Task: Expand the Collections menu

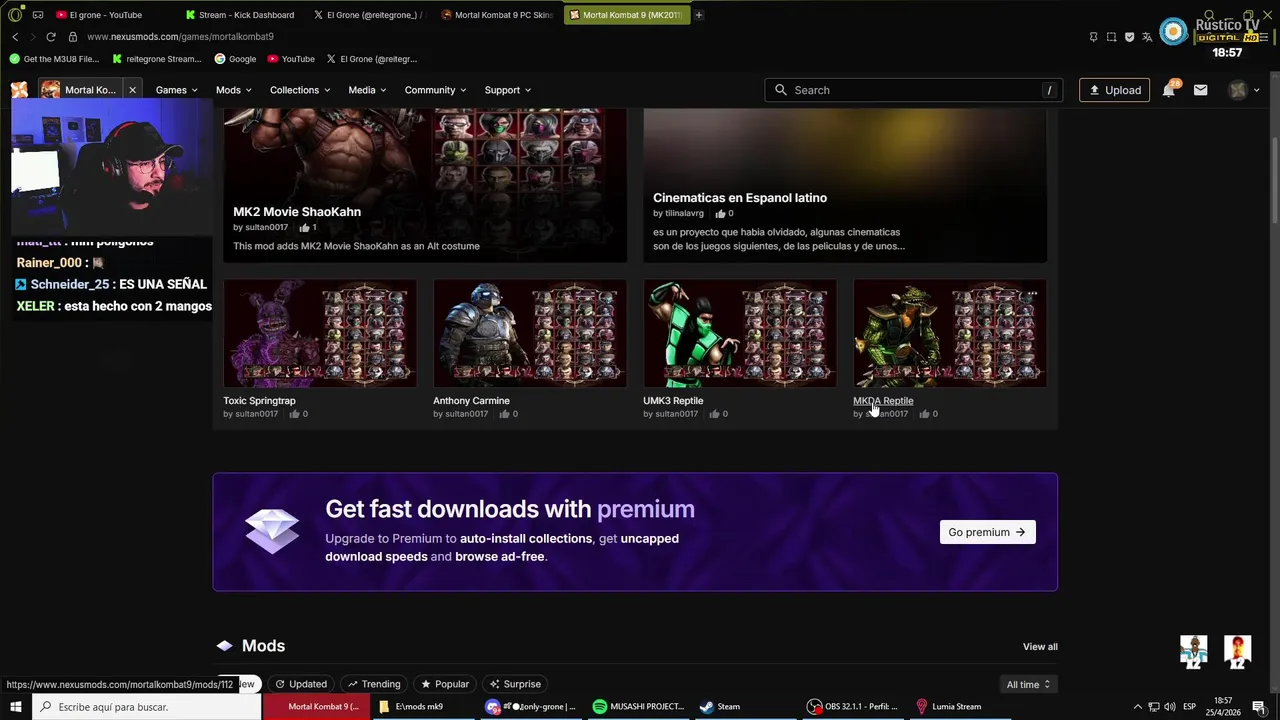Action: click(300, 90)
